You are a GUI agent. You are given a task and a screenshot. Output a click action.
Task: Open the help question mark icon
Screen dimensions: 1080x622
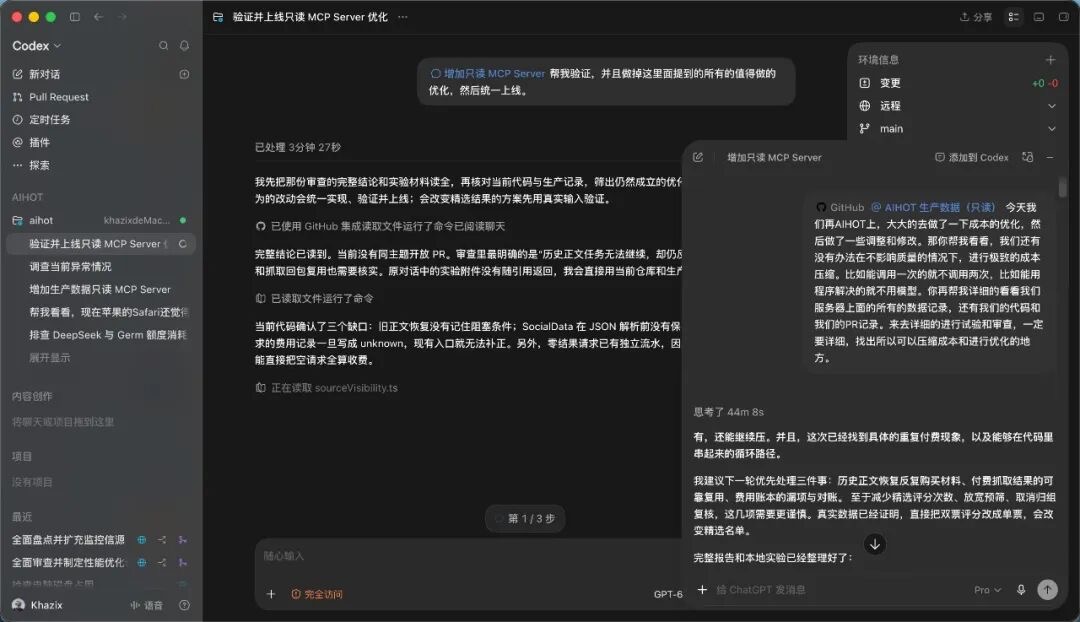[x=184, y=605]
